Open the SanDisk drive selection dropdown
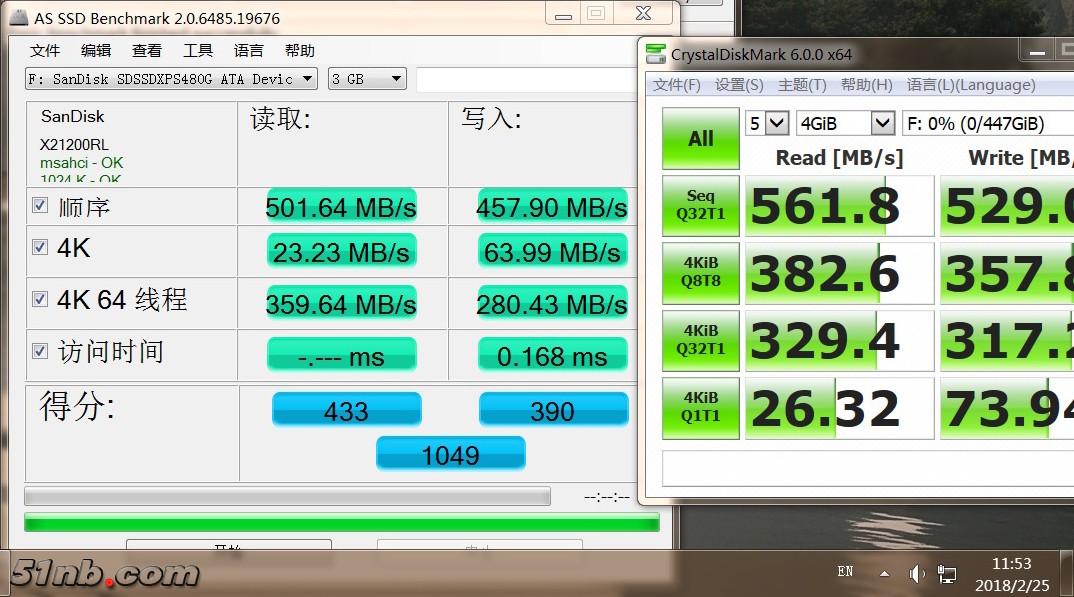This screenshot has width=1074, height=597. point(171,79)
